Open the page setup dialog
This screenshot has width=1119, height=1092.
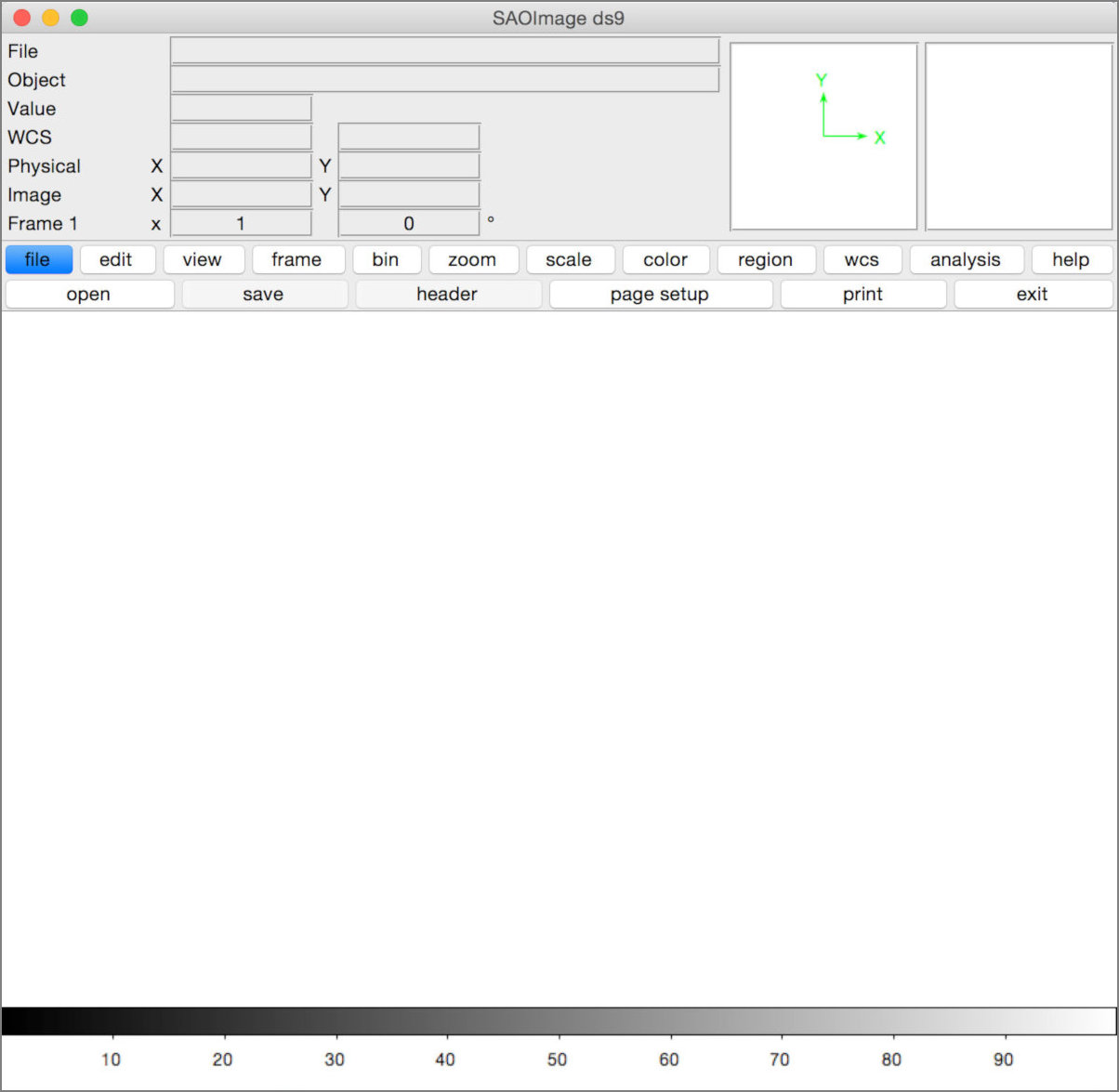tap(660, 294)
